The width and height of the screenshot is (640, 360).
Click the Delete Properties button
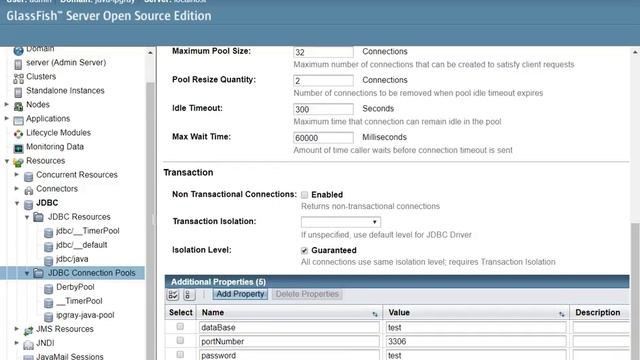(307, 294)
